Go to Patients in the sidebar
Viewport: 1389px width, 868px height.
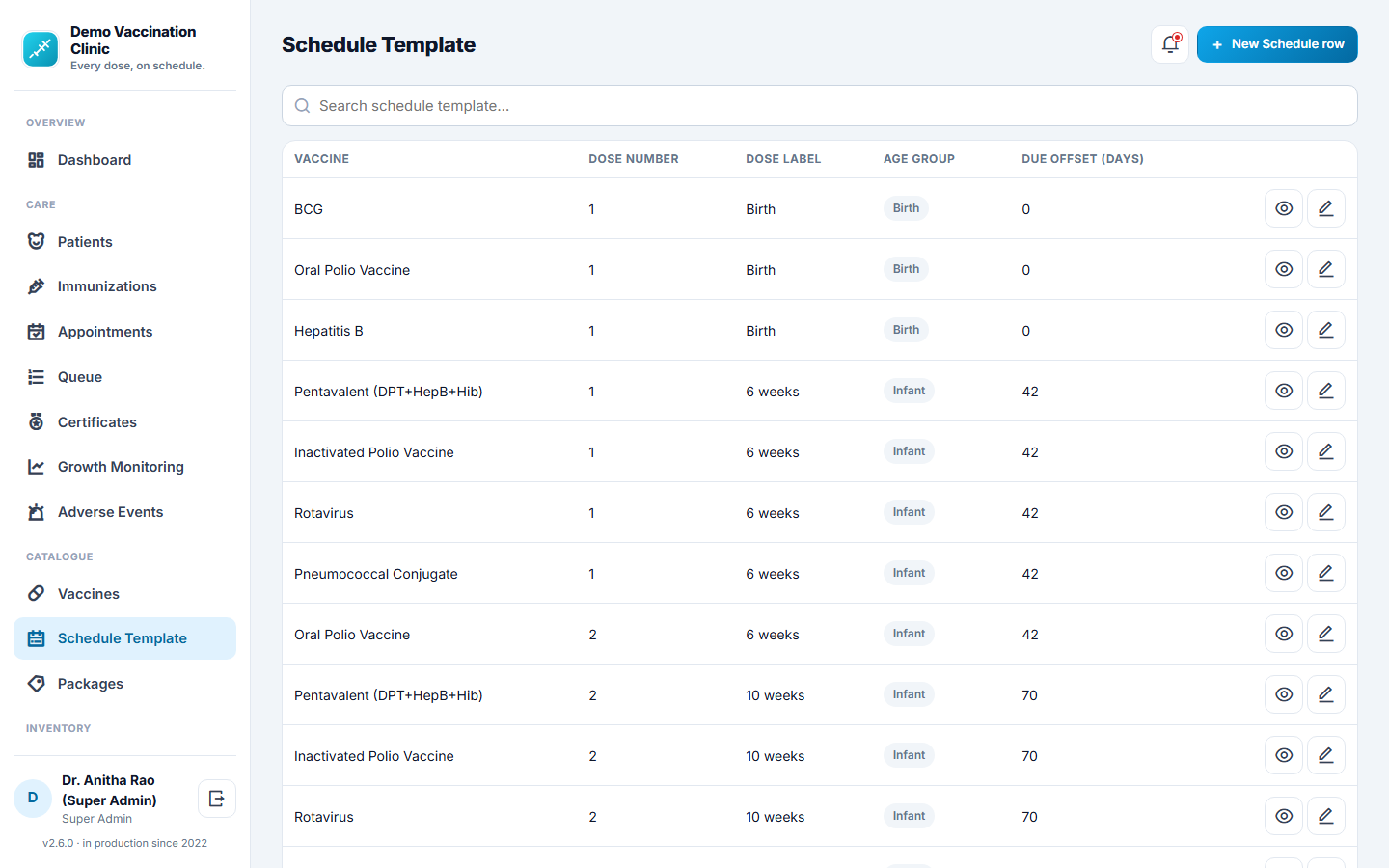click(124, 242)
